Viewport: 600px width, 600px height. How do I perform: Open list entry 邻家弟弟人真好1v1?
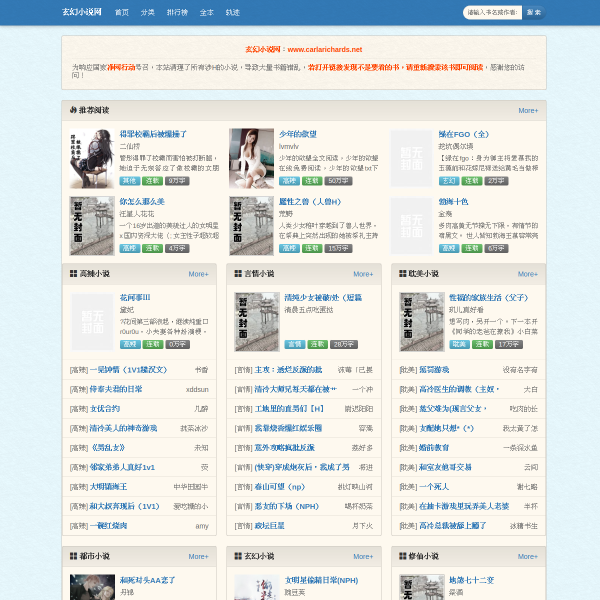[x=122, y=467]
